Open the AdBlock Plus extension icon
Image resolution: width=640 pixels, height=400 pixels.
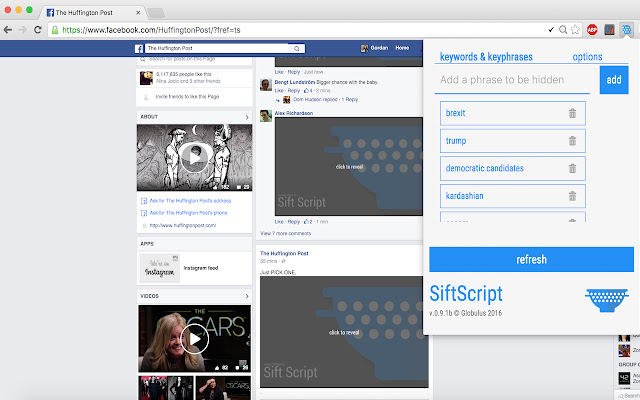(x=592, y=29)
